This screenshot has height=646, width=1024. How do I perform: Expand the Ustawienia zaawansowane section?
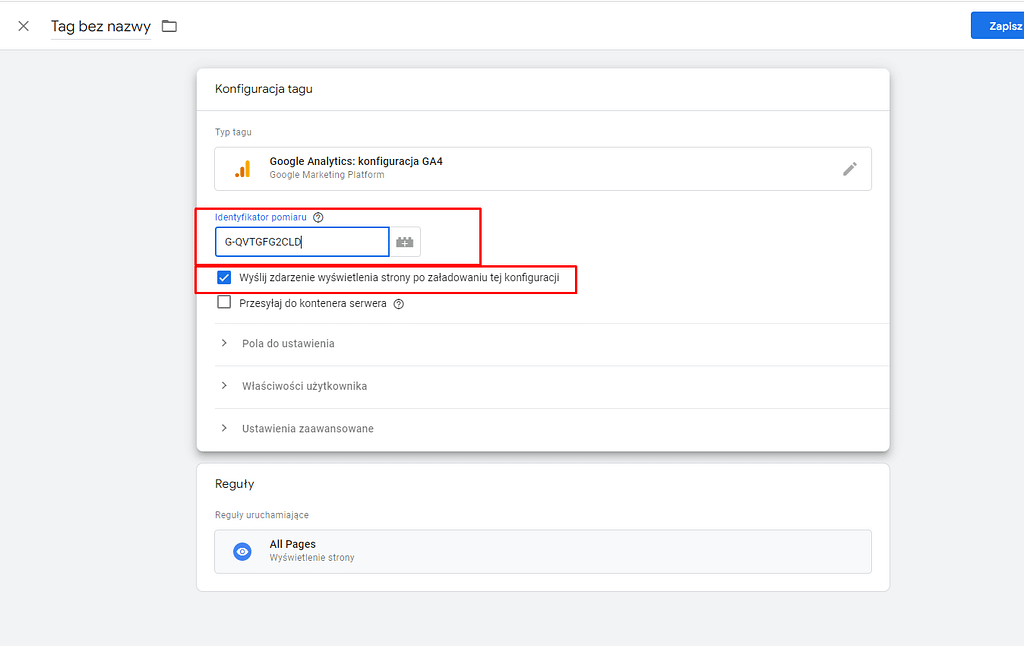pyautogui.click(x=307, y=429)
